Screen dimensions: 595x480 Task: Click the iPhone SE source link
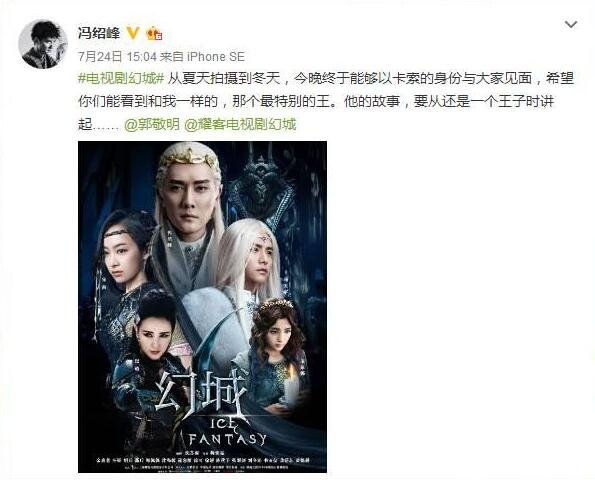point(215,57)
